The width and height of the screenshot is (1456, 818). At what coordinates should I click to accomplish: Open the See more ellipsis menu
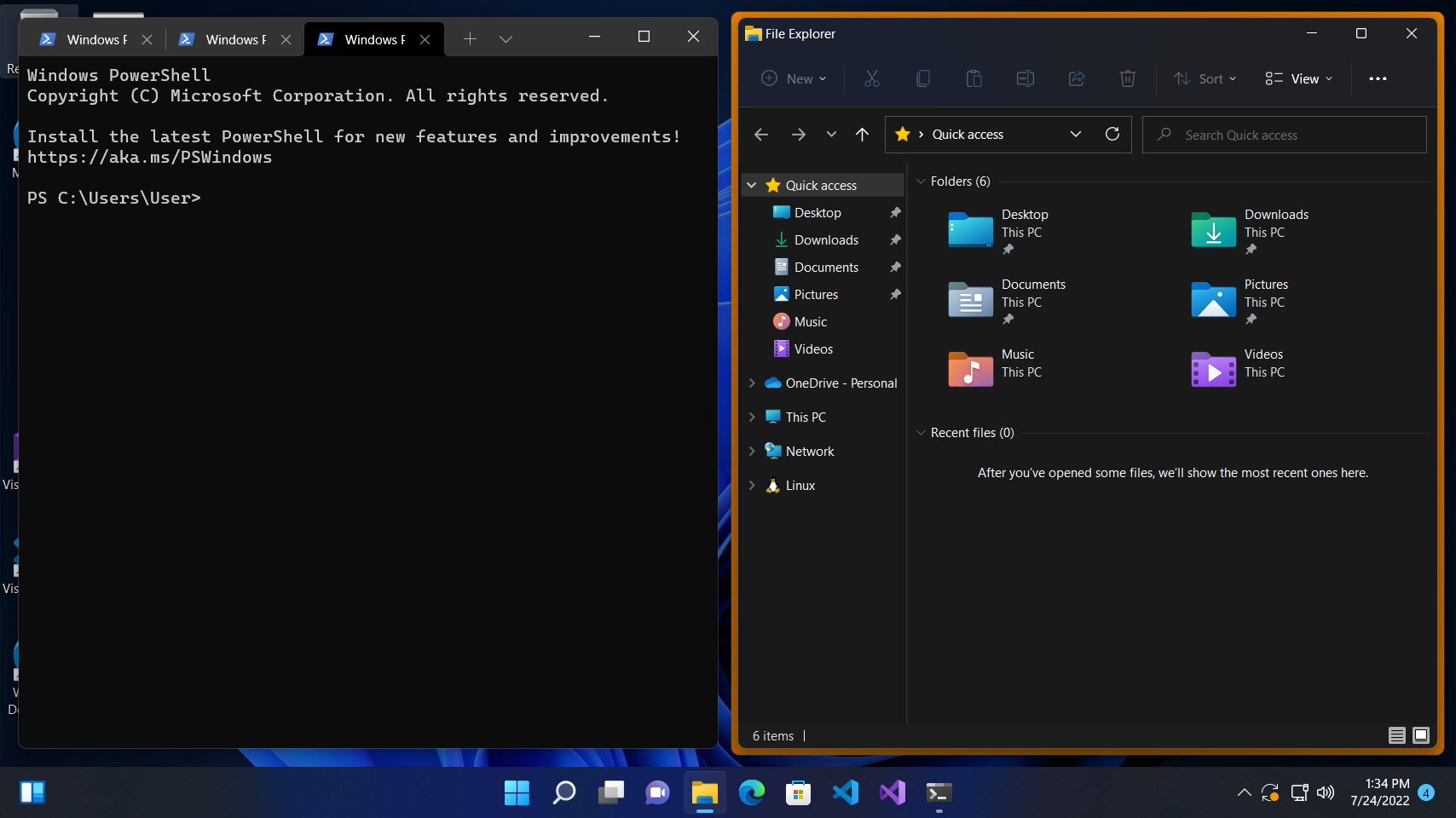tap(1378, 78)
